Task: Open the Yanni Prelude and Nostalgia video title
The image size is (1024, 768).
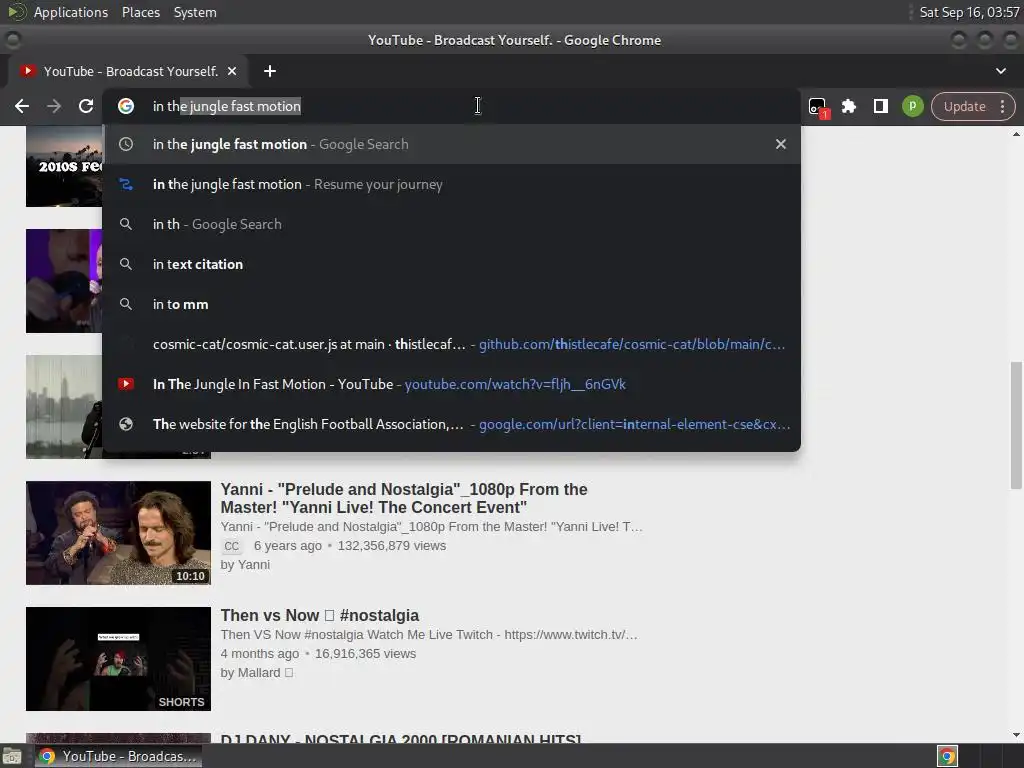Action: point(404,498)
